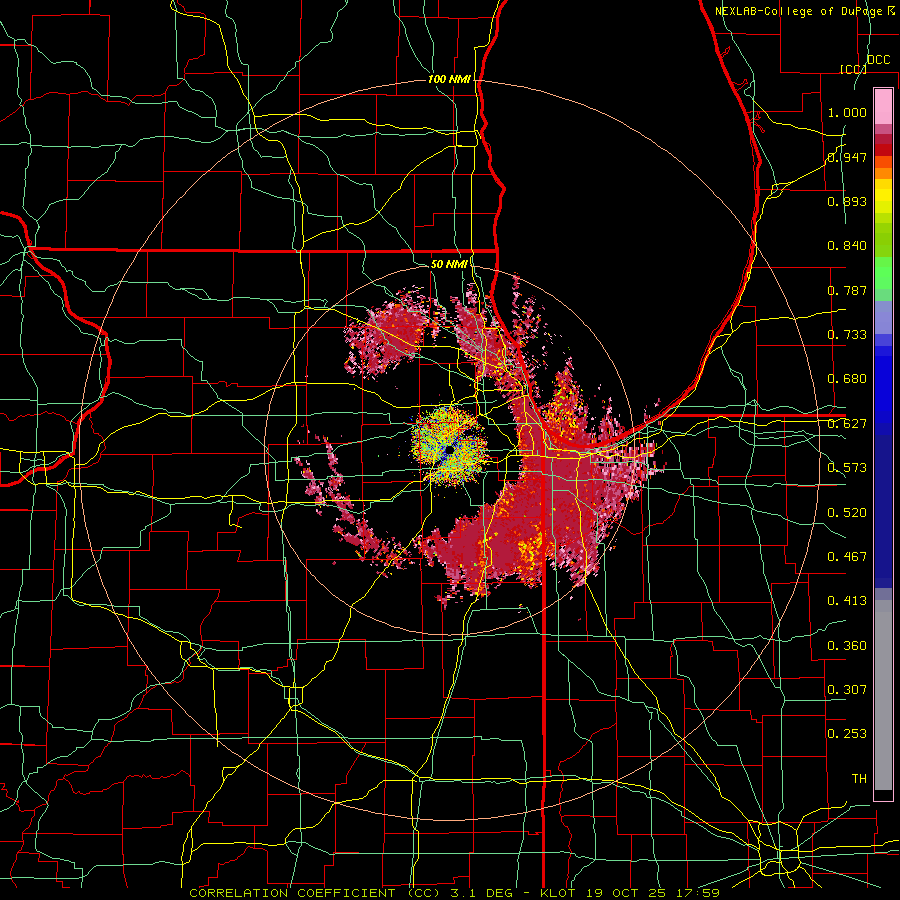Click the 0.787 color scale value
Screen dimensions: 900x900
[847, 290]
